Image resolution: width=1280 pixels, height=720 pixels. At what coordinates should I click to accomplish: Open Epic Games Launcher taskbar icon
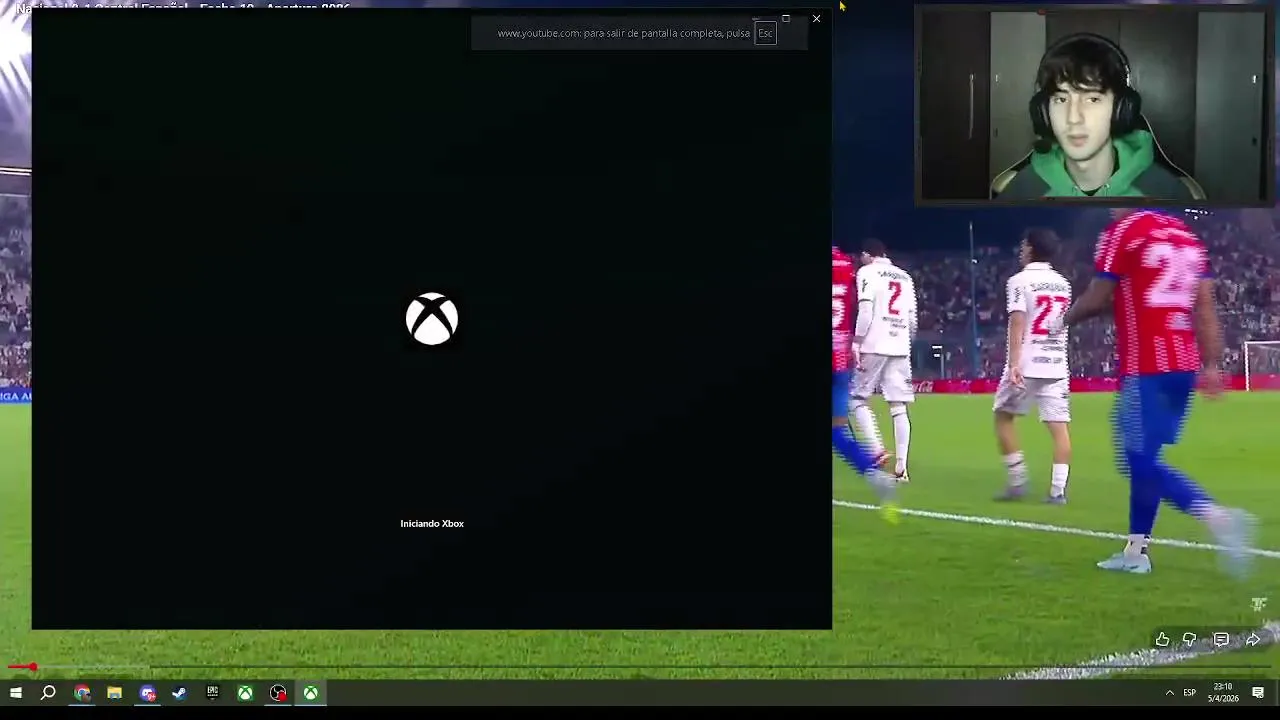212,692
